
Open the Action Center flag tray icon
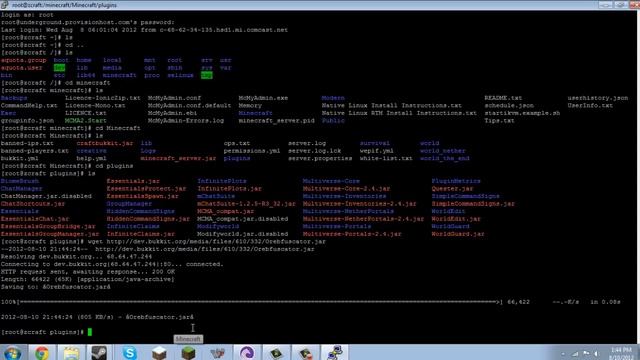tap(586, 353)
